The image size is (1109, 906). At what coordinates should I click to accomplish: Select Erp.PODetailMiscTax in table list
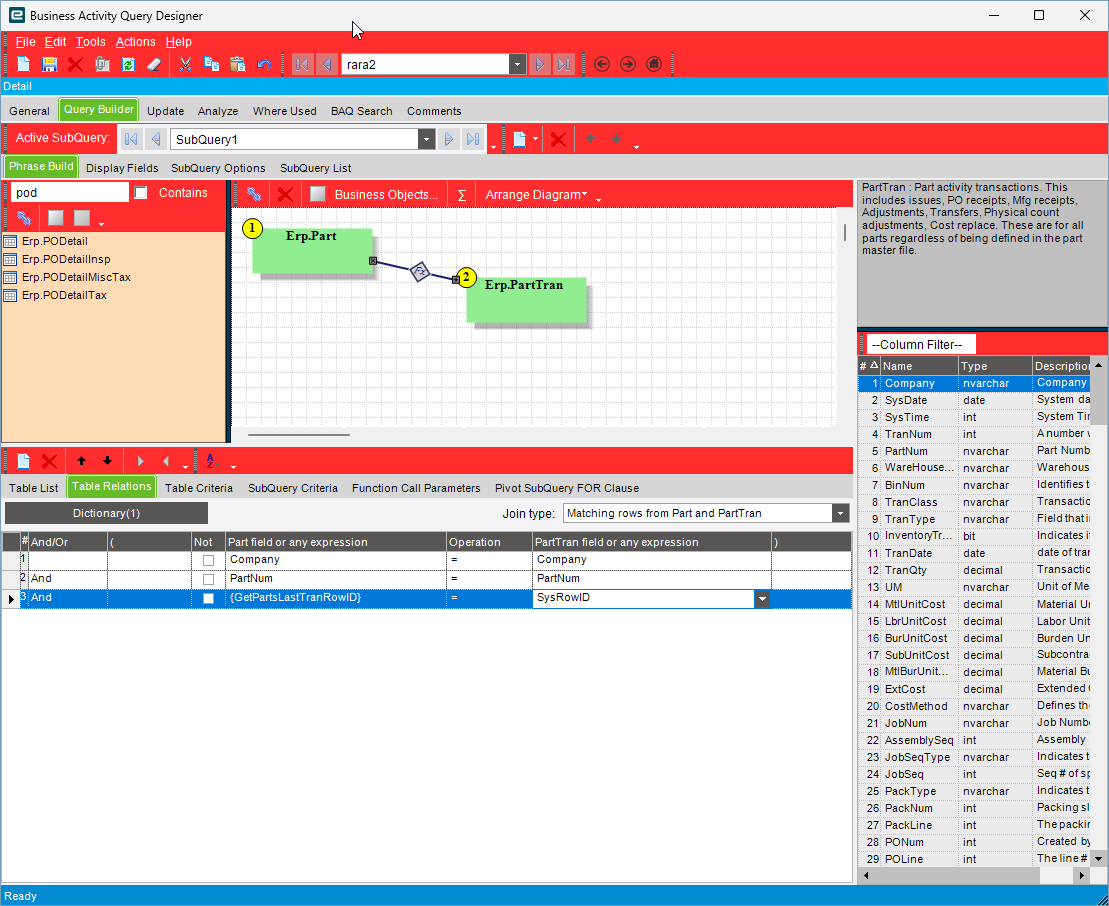[x=76, y=277]
